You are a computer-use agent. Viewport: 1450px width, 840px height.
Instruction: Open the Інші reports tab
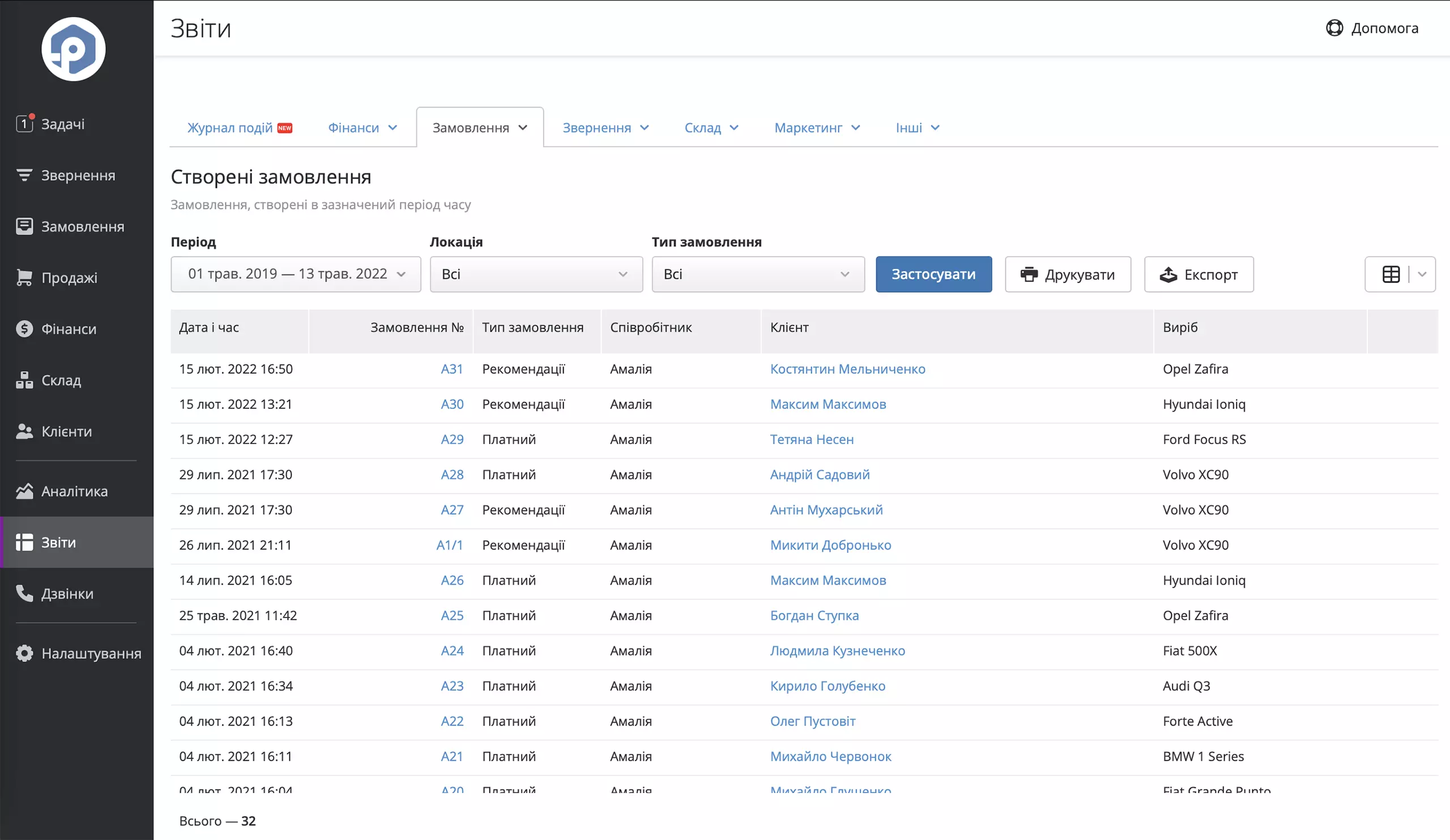coord(909,127)
